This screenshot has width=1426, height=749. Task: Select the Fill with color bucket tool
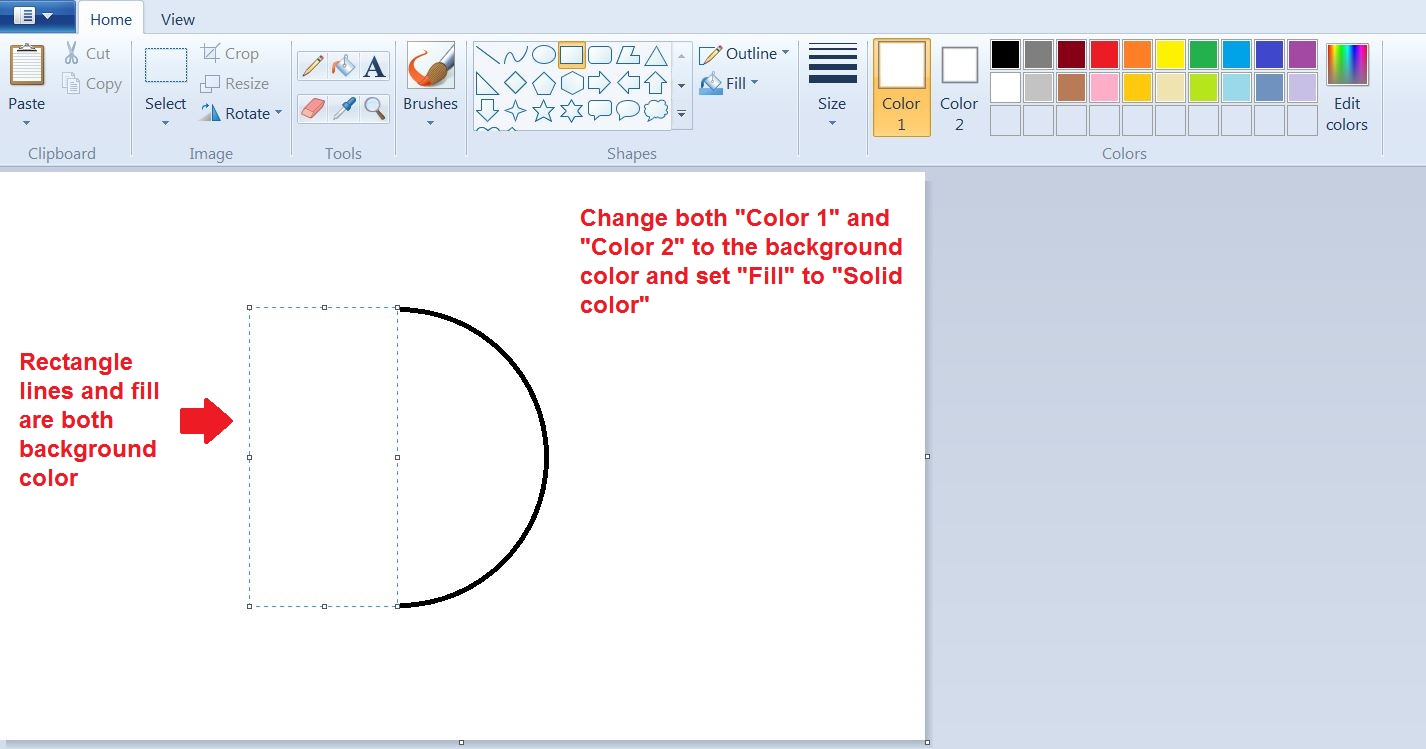pyautogui.click(x=344, y=67)
